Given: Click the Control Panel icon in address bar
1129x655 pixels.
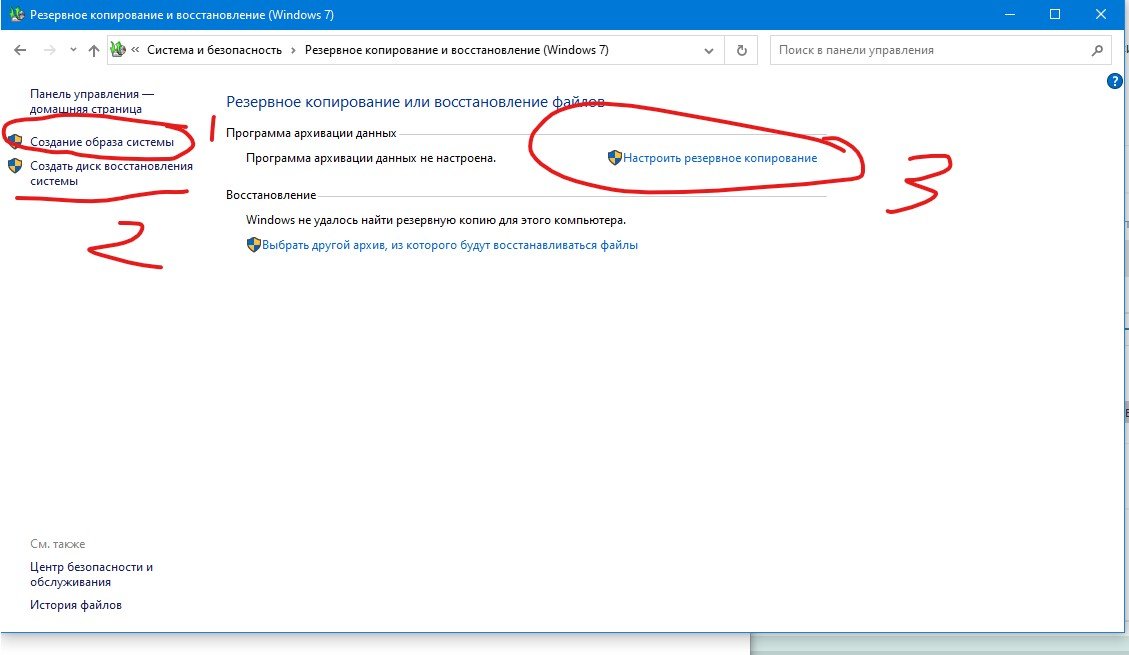Looking at the screenshot, I should coord(117,50).
